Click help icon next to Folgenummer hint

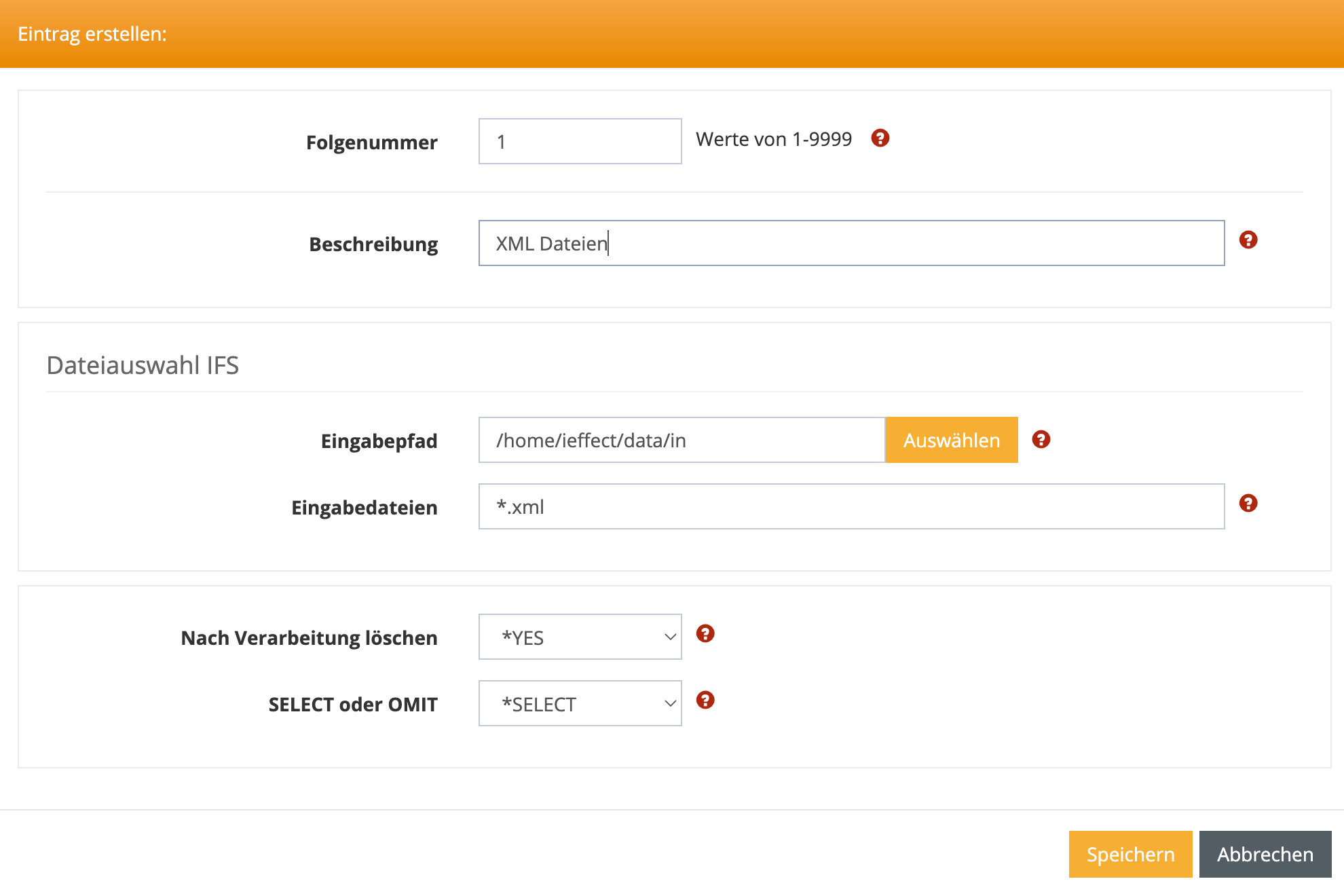[x=880, y=138]
